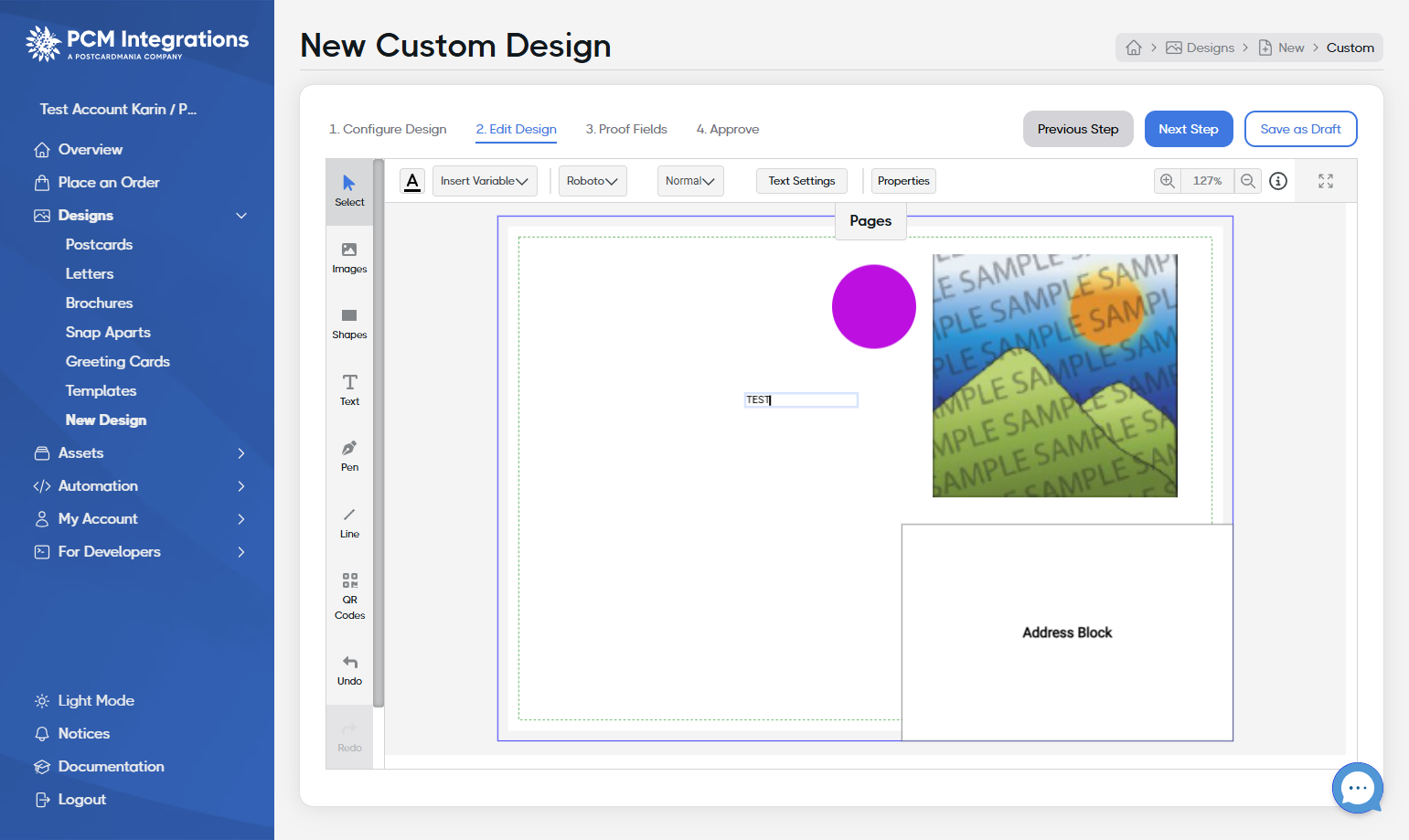Click the Next Step button
The image size is (1409, 840).
click(x=1189, y=129)
